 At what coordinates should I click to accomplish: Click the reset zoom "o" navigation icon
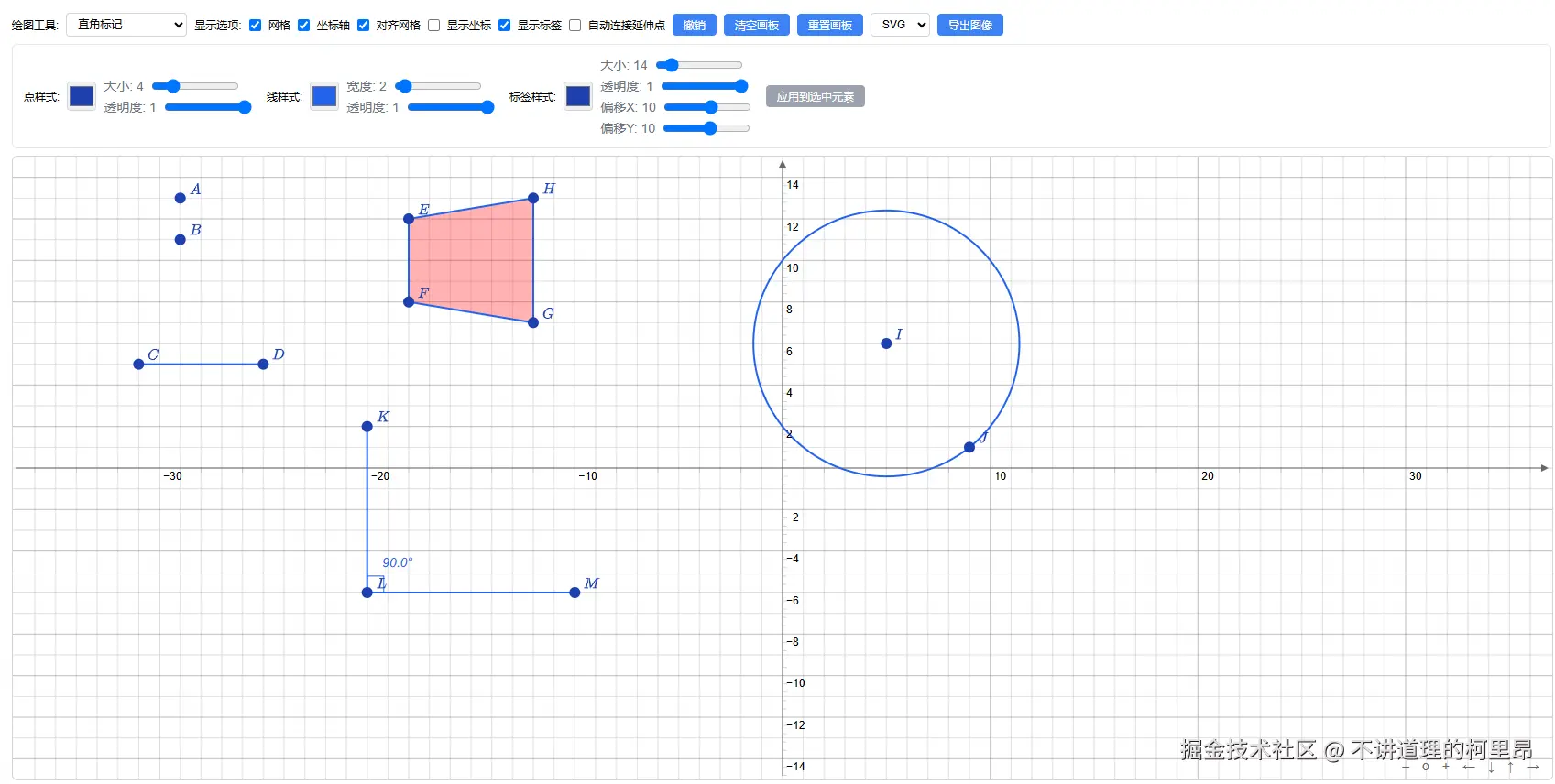(x=1426, y=767)
